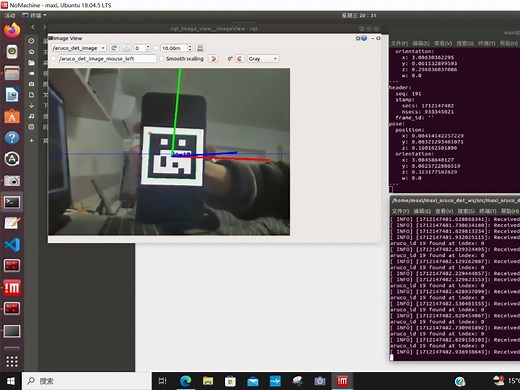Open Mail from the Windows taskbar
520x390 pixels.
pyautogui.click(x=253, y=381)
